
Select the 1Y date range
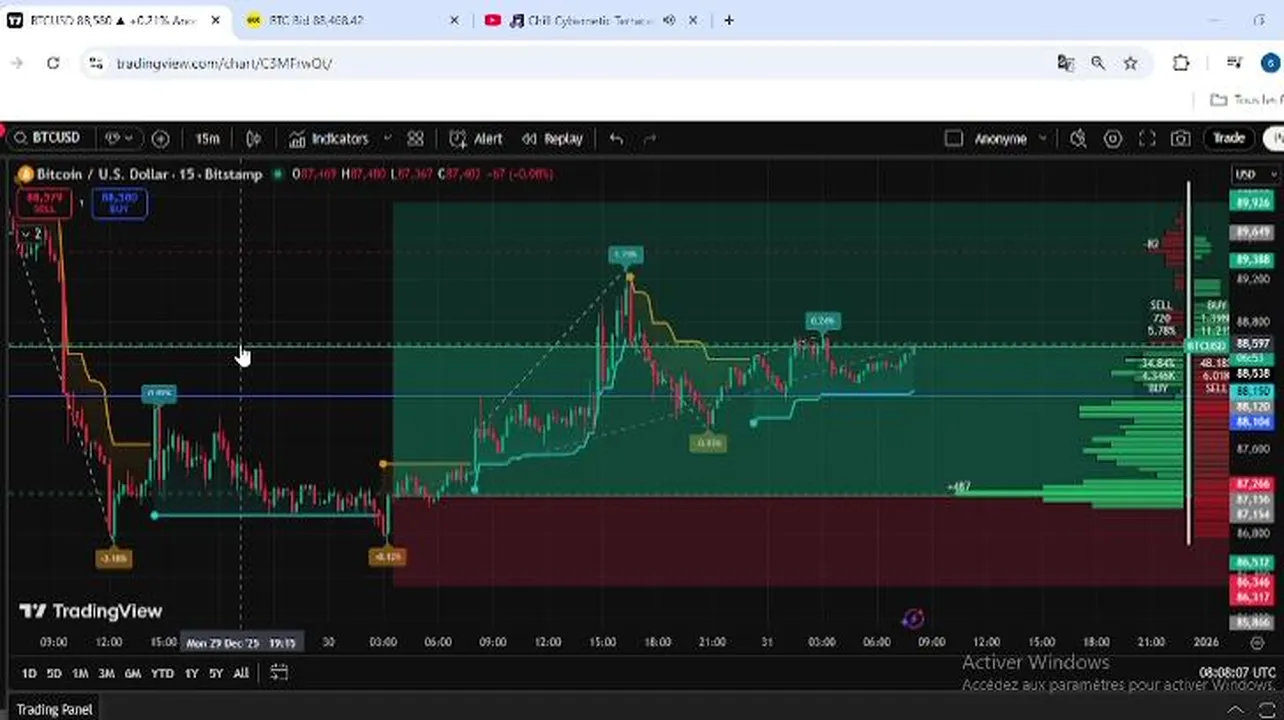click(x=191, y=674)
